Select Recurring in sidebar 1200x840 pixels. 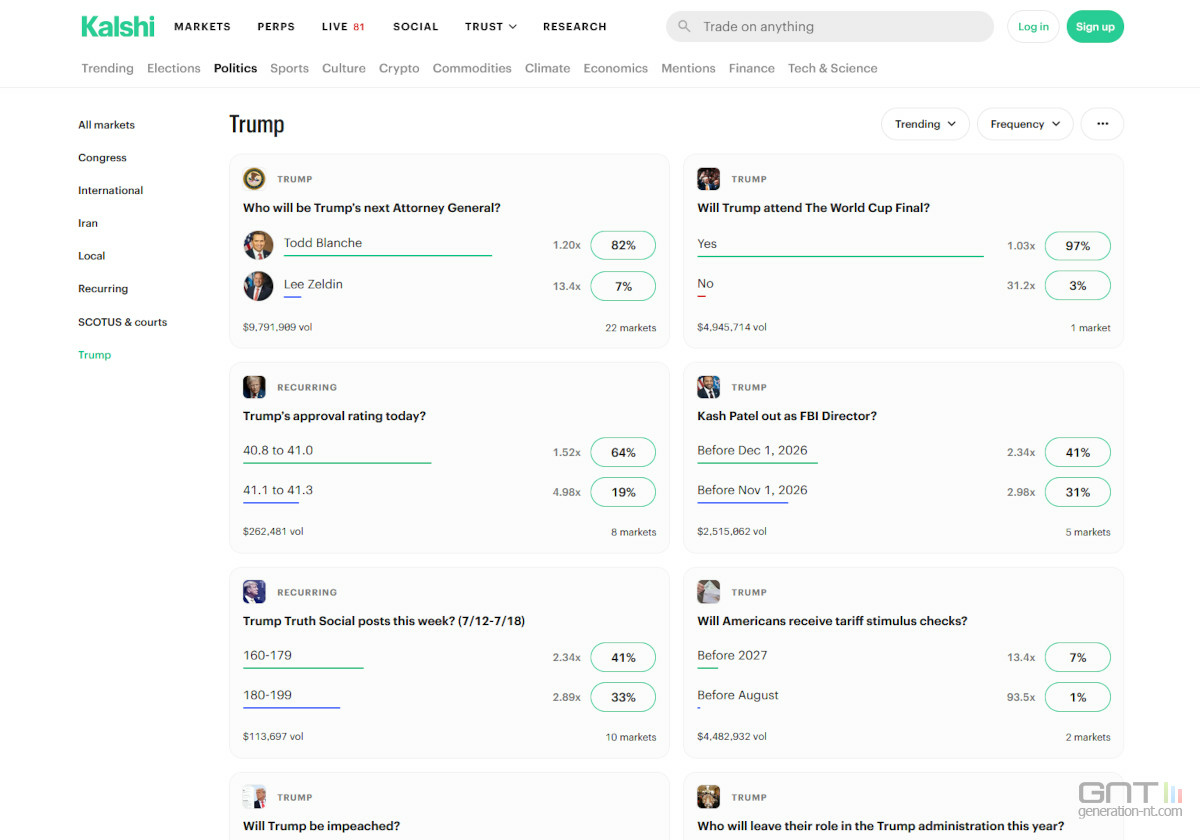[x=103, y=289]
